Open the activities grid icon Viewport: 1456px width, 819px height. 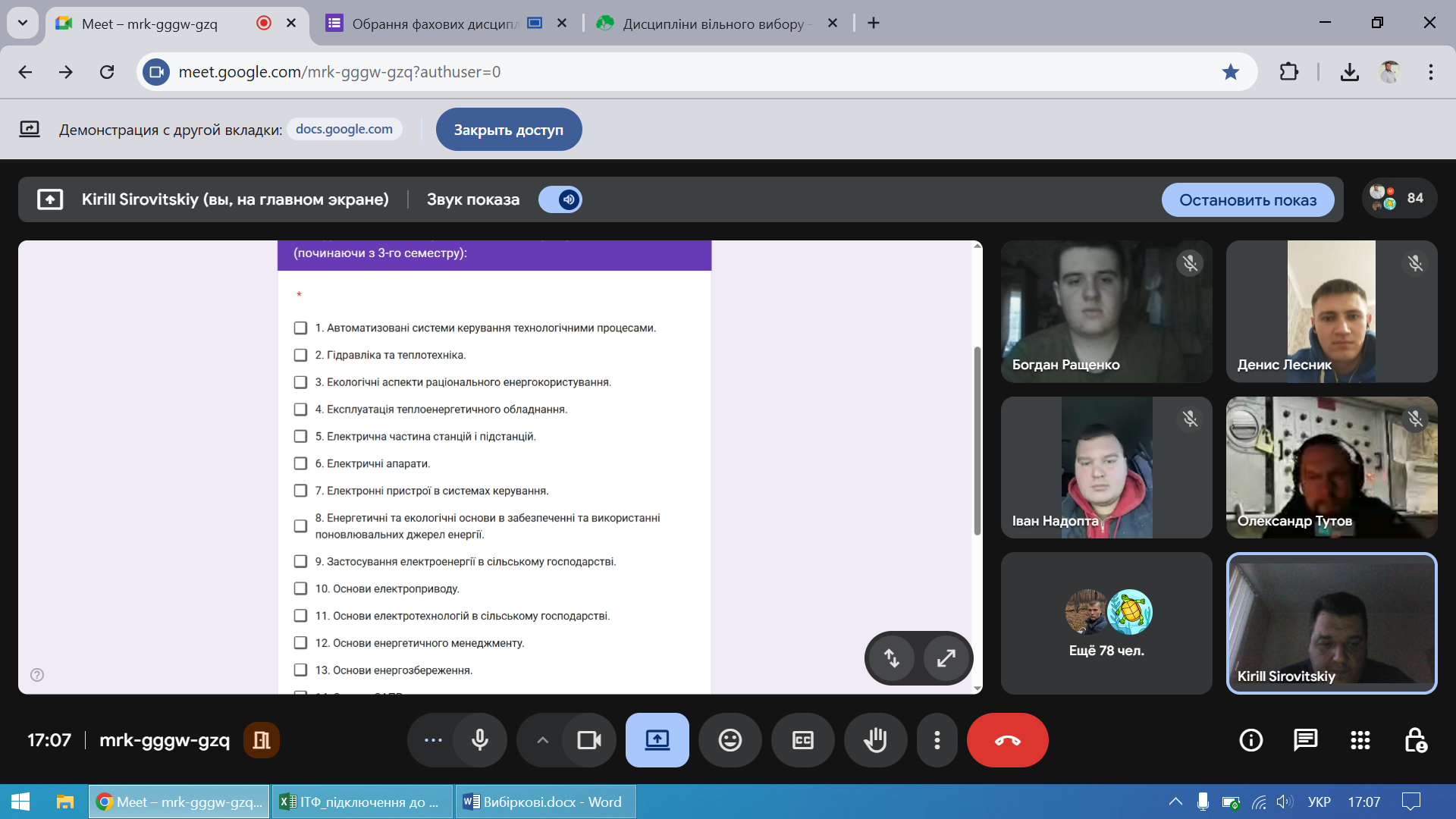tap(1360, 740)
